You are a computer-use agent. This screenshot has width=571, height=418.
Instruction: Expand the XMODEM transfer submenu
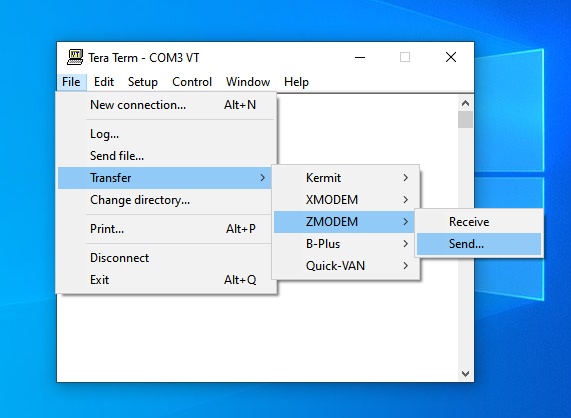click(346, 200)
